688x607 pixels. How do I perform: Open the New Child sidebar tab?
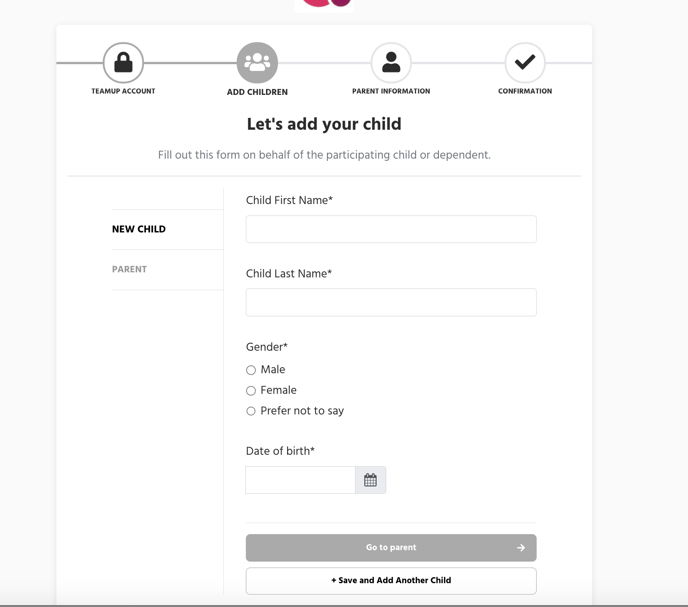point(139,229)
